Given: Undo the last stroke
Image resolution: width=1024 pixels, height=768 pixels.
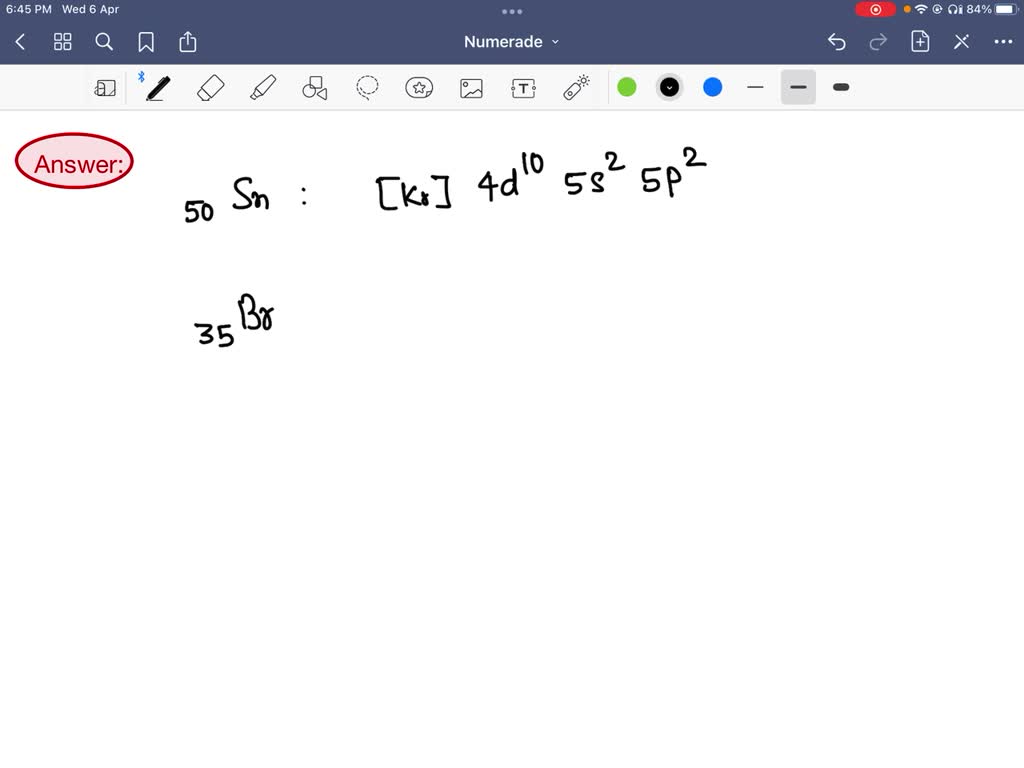Looking at the screenshot, I should coord(837,42).
